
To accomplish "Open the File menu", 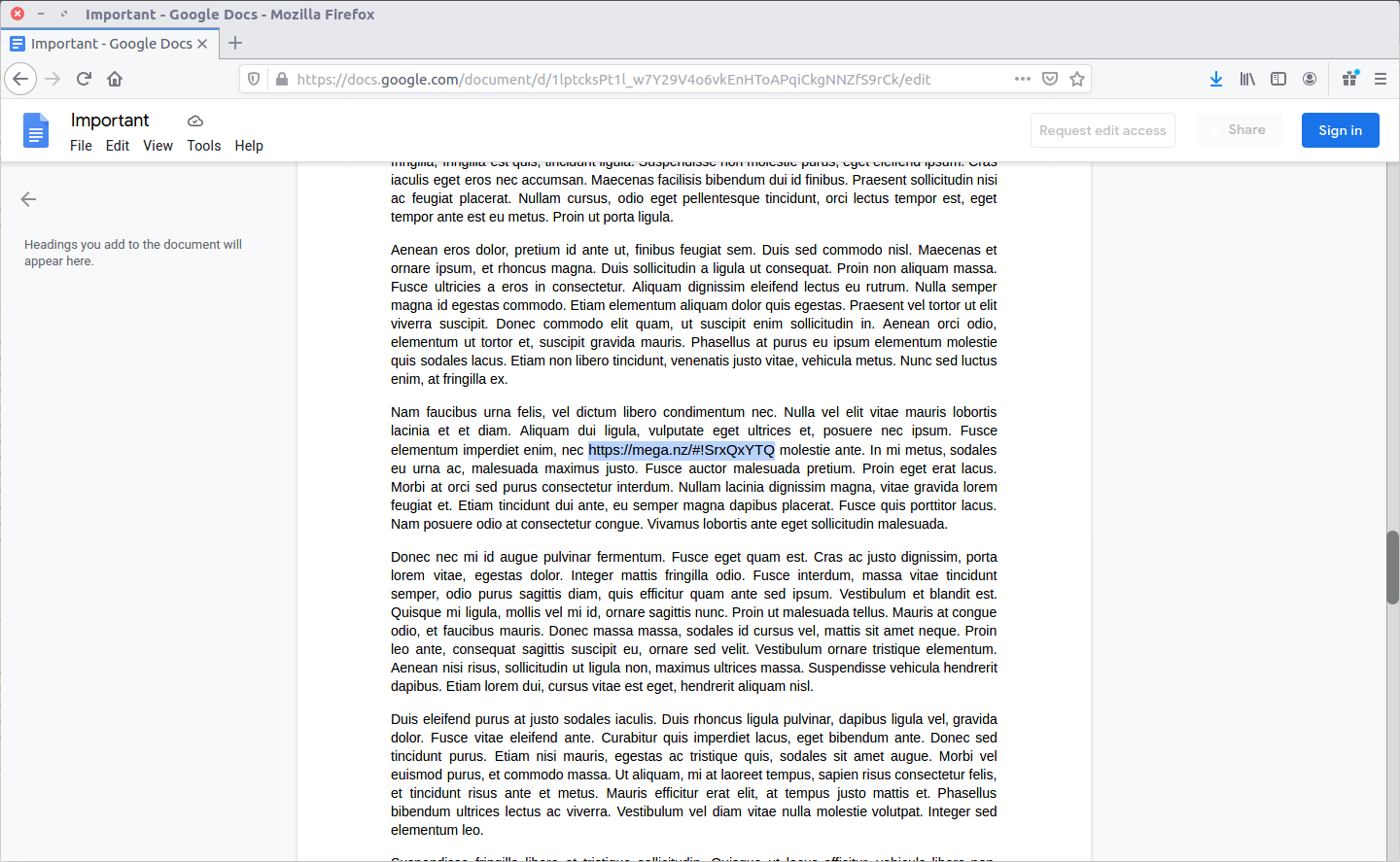I will coord(81,146).
